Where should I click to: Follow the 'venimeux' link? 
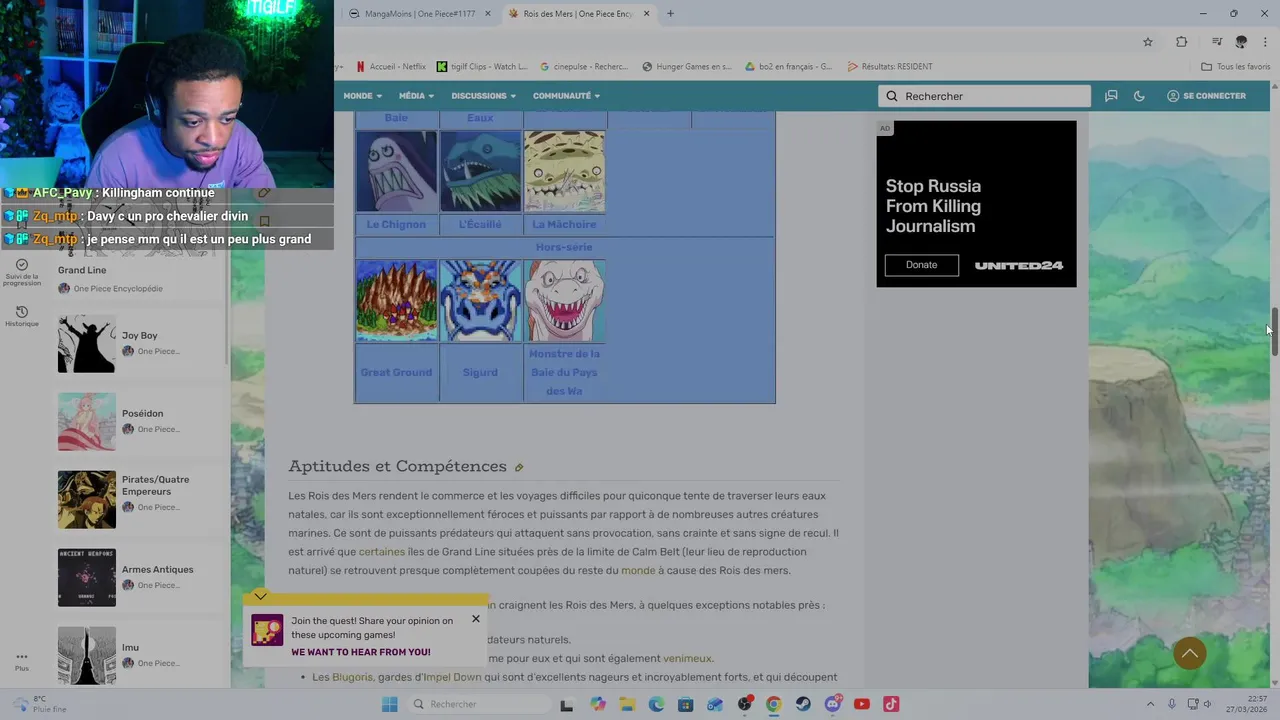(x=687, y=659)
